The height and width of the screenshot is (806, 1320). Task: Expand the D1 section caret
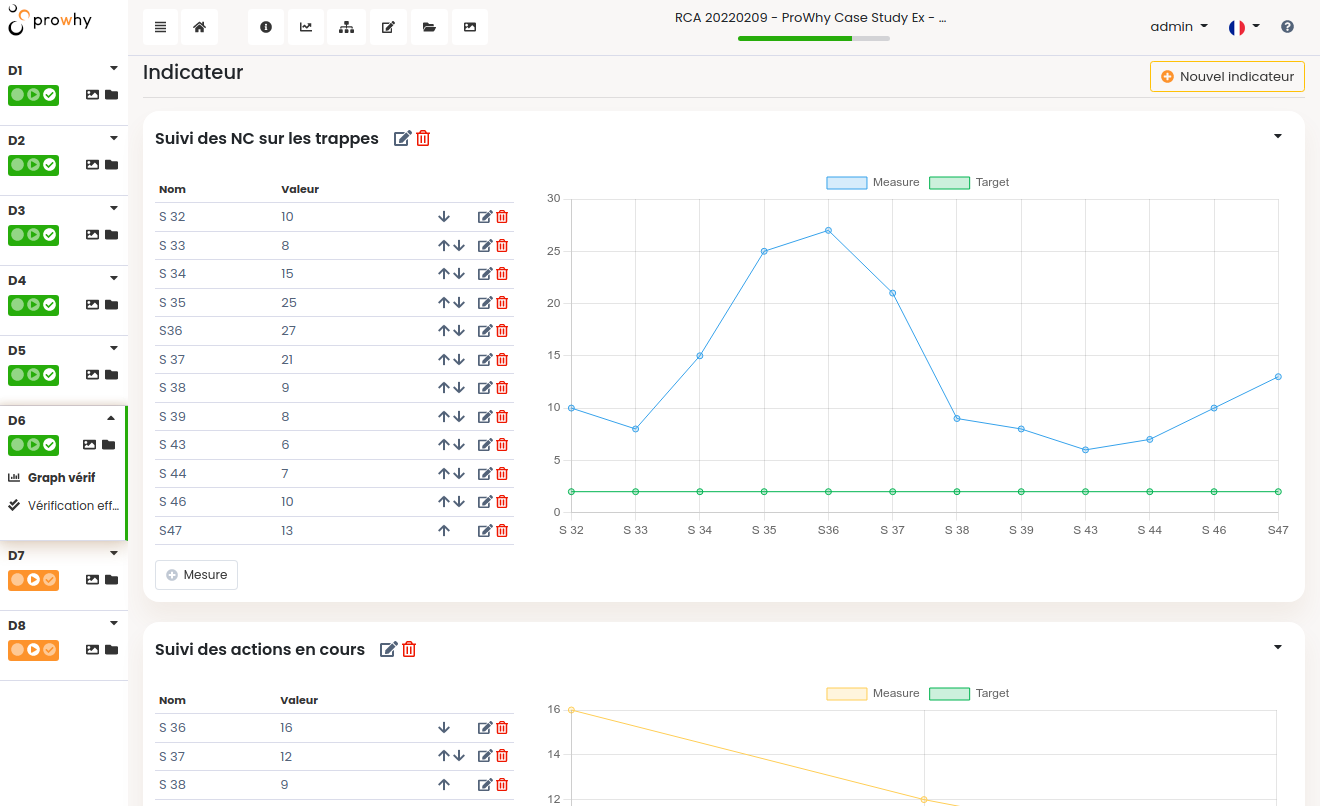pos(114,69)
